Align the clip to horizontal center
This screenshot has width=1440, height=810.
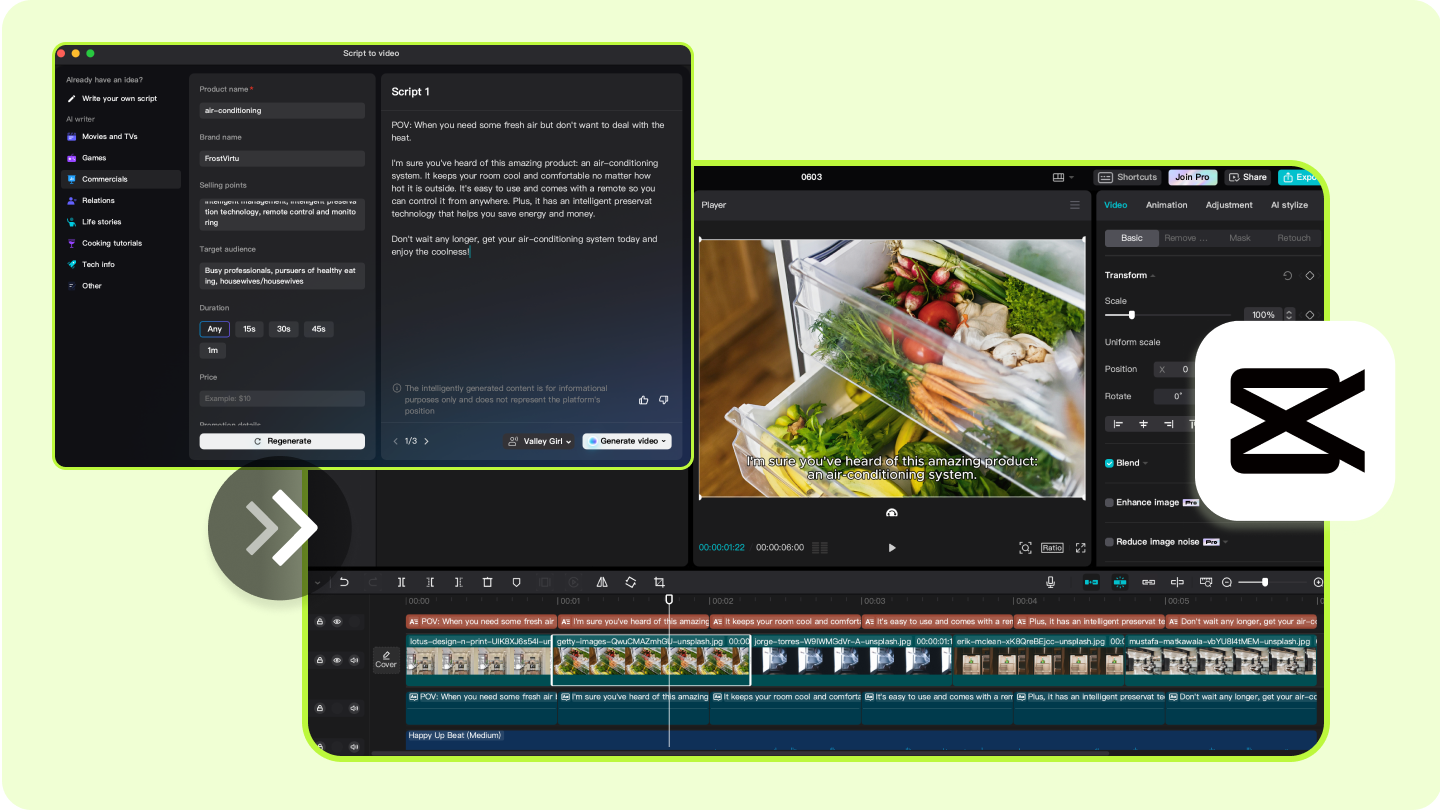pos(1143,424)
